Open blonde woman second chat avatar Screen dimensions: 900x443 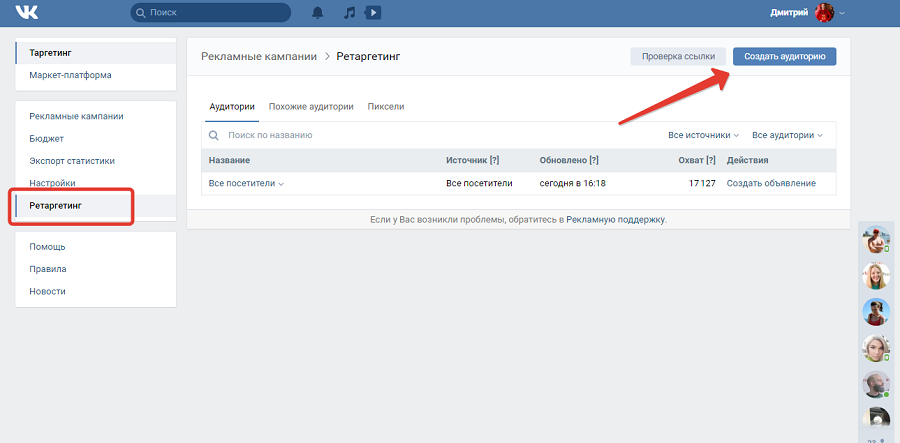(x=876, y=276)
